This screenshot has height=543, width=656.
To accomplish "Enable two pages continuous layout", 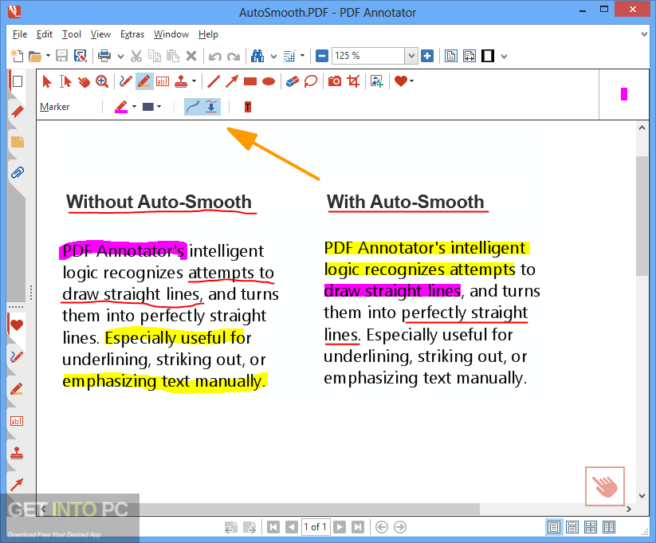I will click(590, 527).
